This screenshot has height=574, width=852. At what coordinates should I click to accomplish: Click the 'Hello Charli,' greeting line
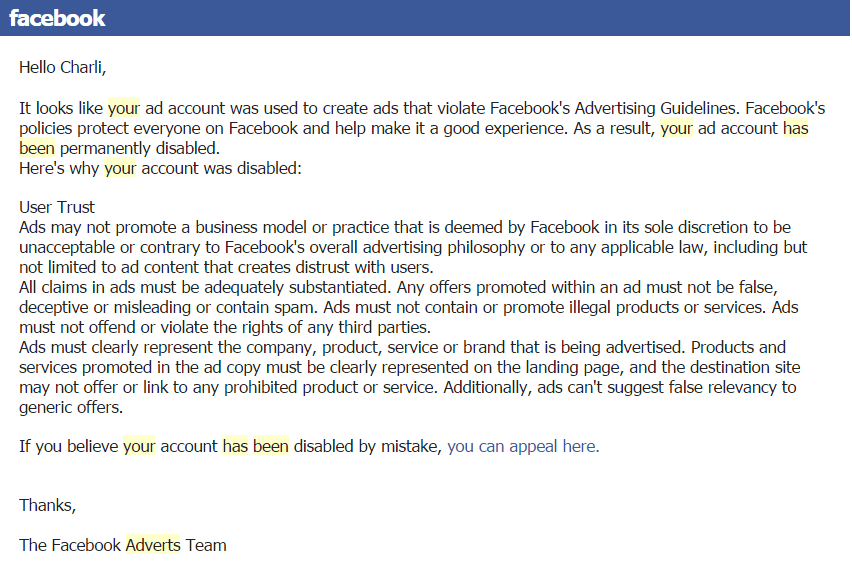[62, 67]
